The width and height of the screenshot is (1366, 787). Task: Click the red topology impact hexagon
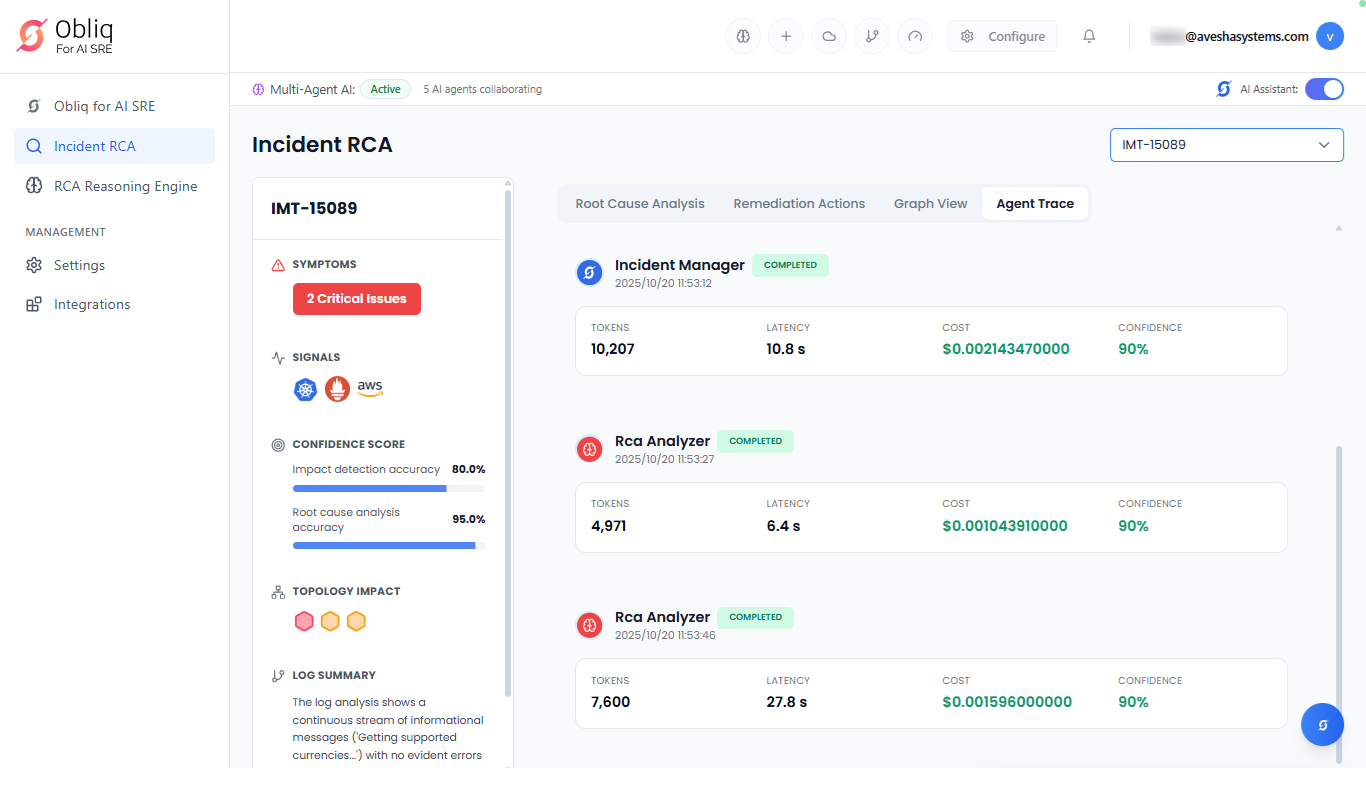[x=304, y=622]
